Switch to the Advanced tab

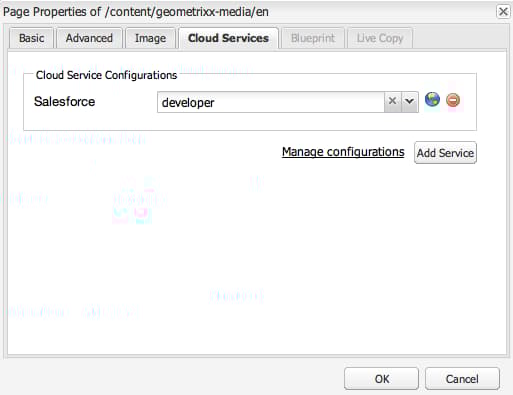[89, 38]
